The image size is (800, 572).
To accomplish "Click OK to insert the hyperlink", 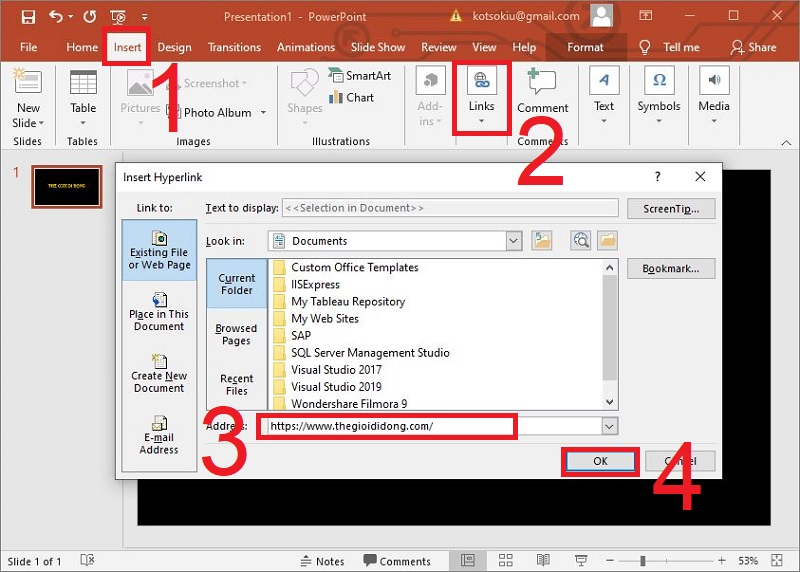I will tap(600, 461).
